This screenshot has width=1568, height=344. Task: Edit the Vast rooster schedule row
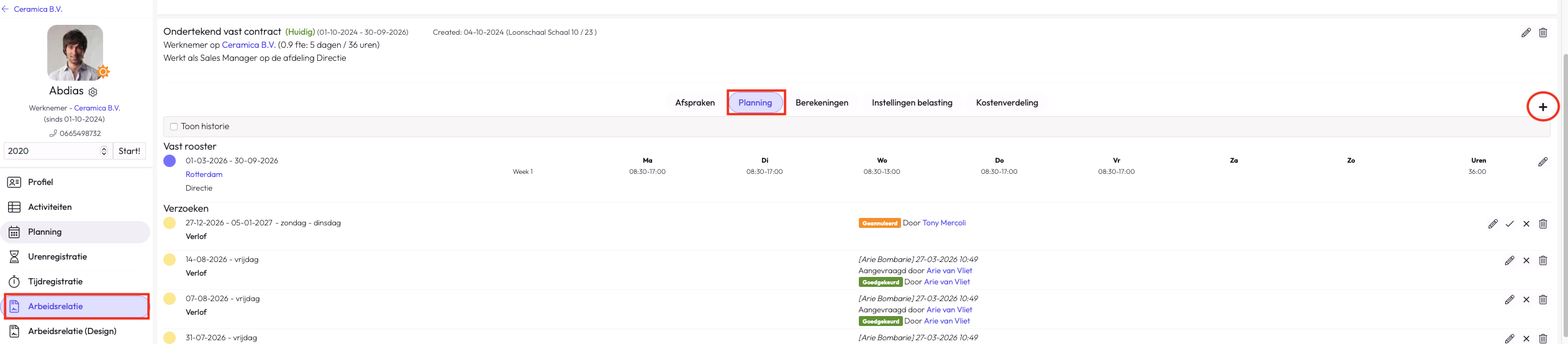(x=1543, y=162)
